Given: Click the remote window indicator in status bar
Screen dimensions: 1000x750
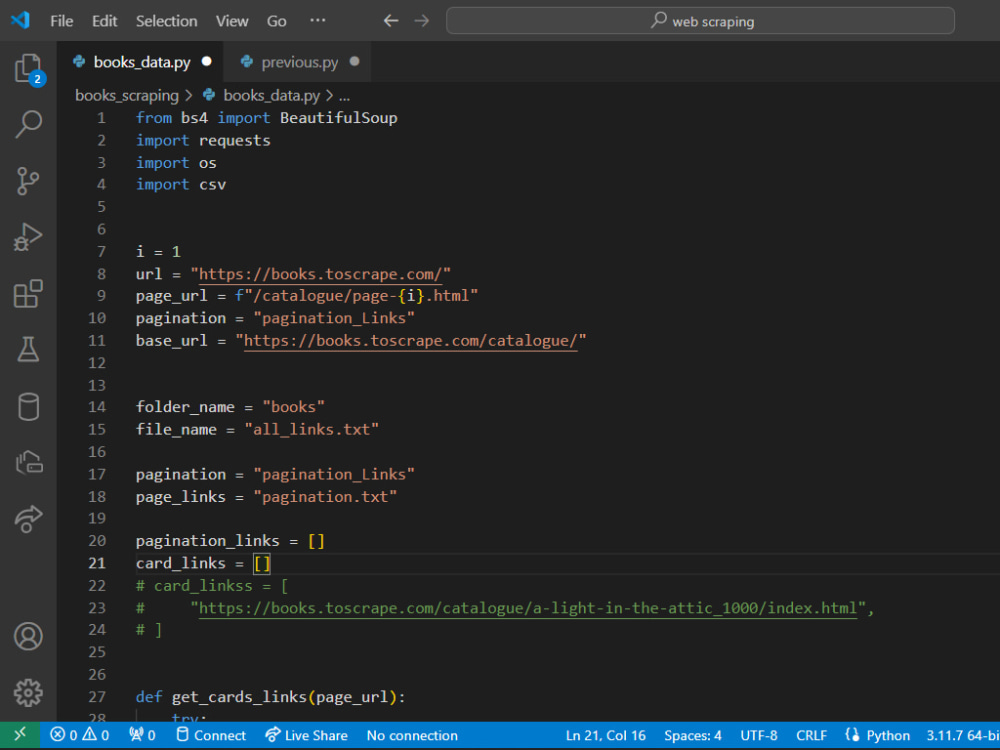Looking at the screenshot, I should (x=20, y=735).
